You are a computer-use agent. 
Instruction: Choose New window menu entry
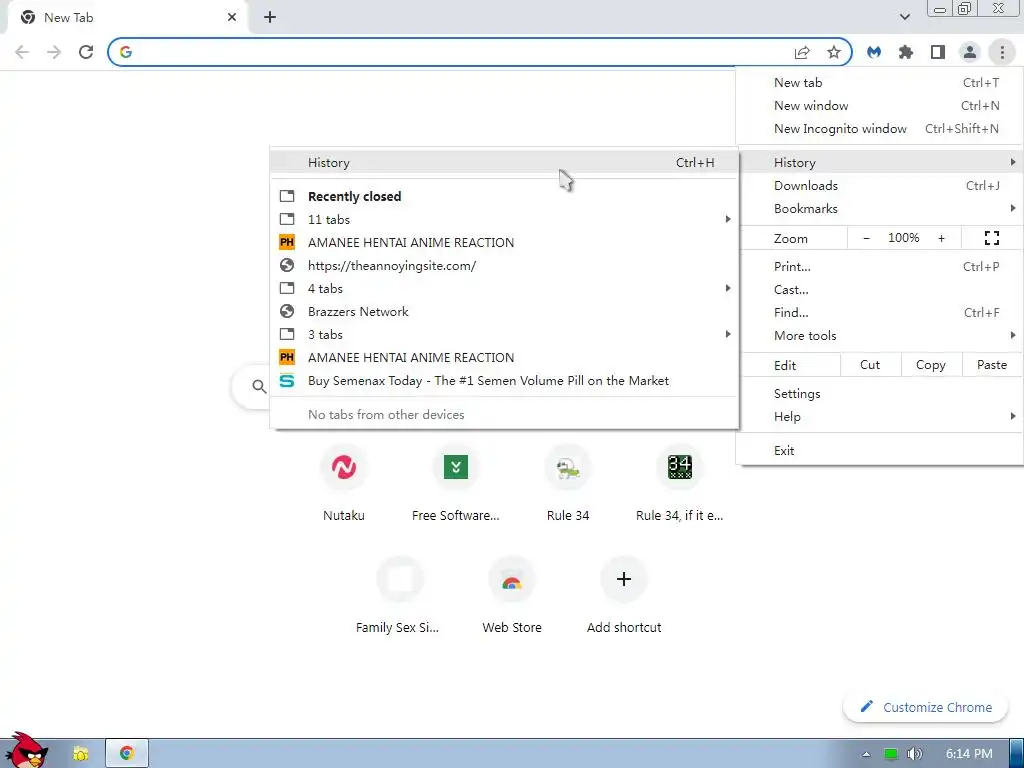(880, 106)
